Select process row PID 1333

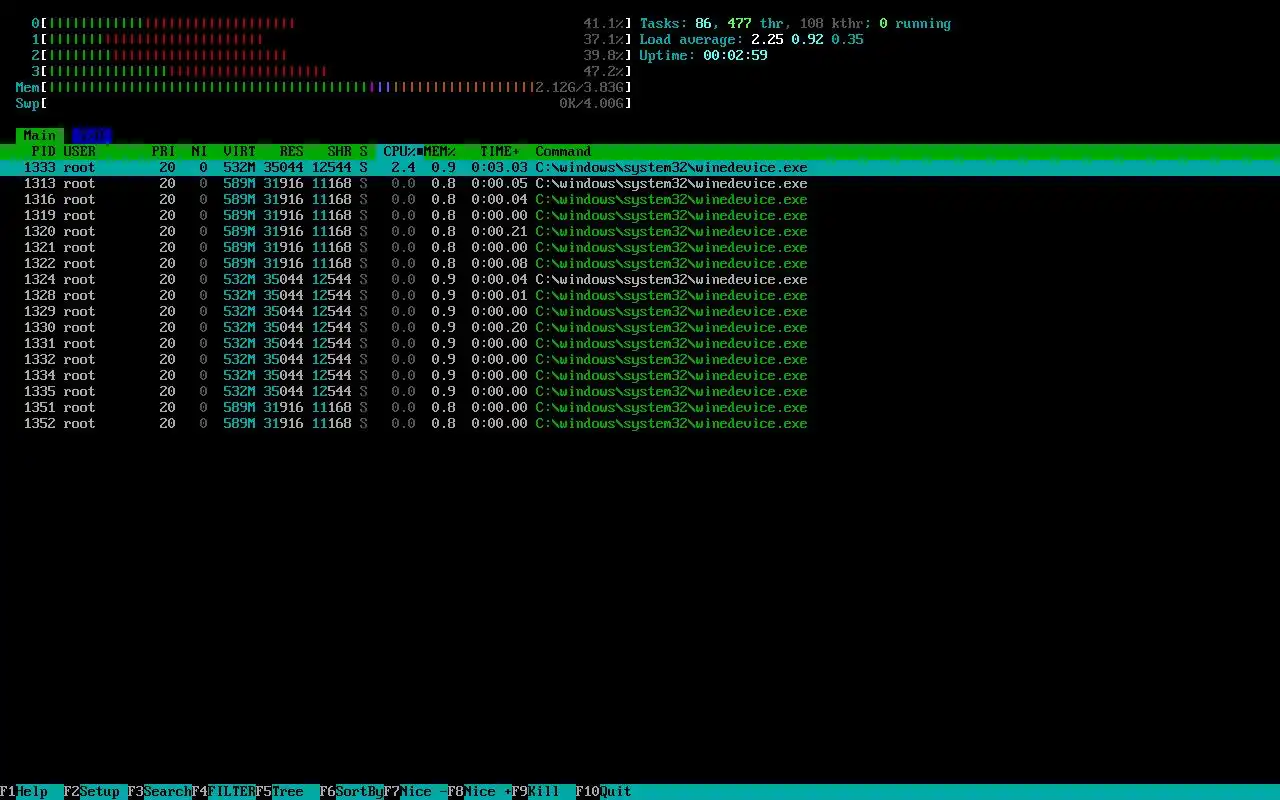tap(640, 167)
